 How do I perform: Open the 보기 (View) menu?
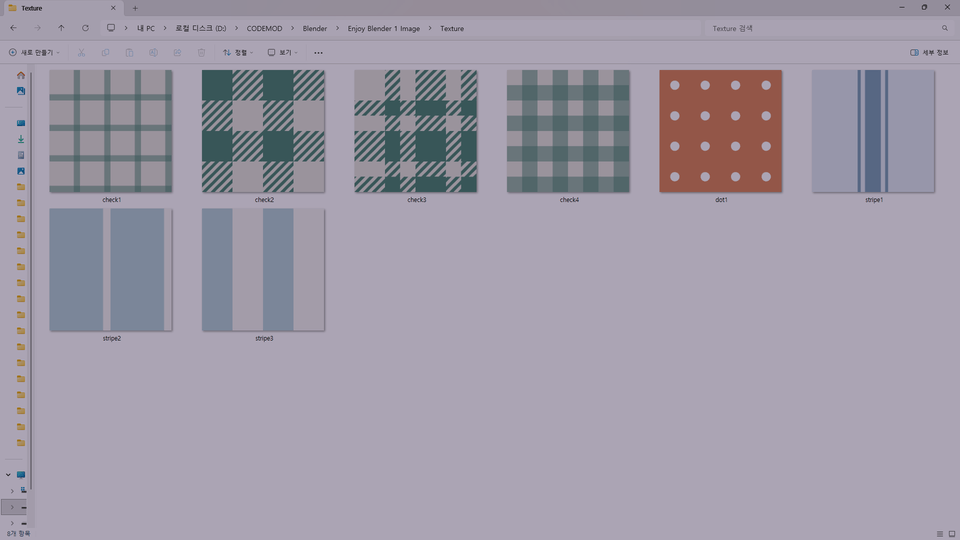click(283, 52)
